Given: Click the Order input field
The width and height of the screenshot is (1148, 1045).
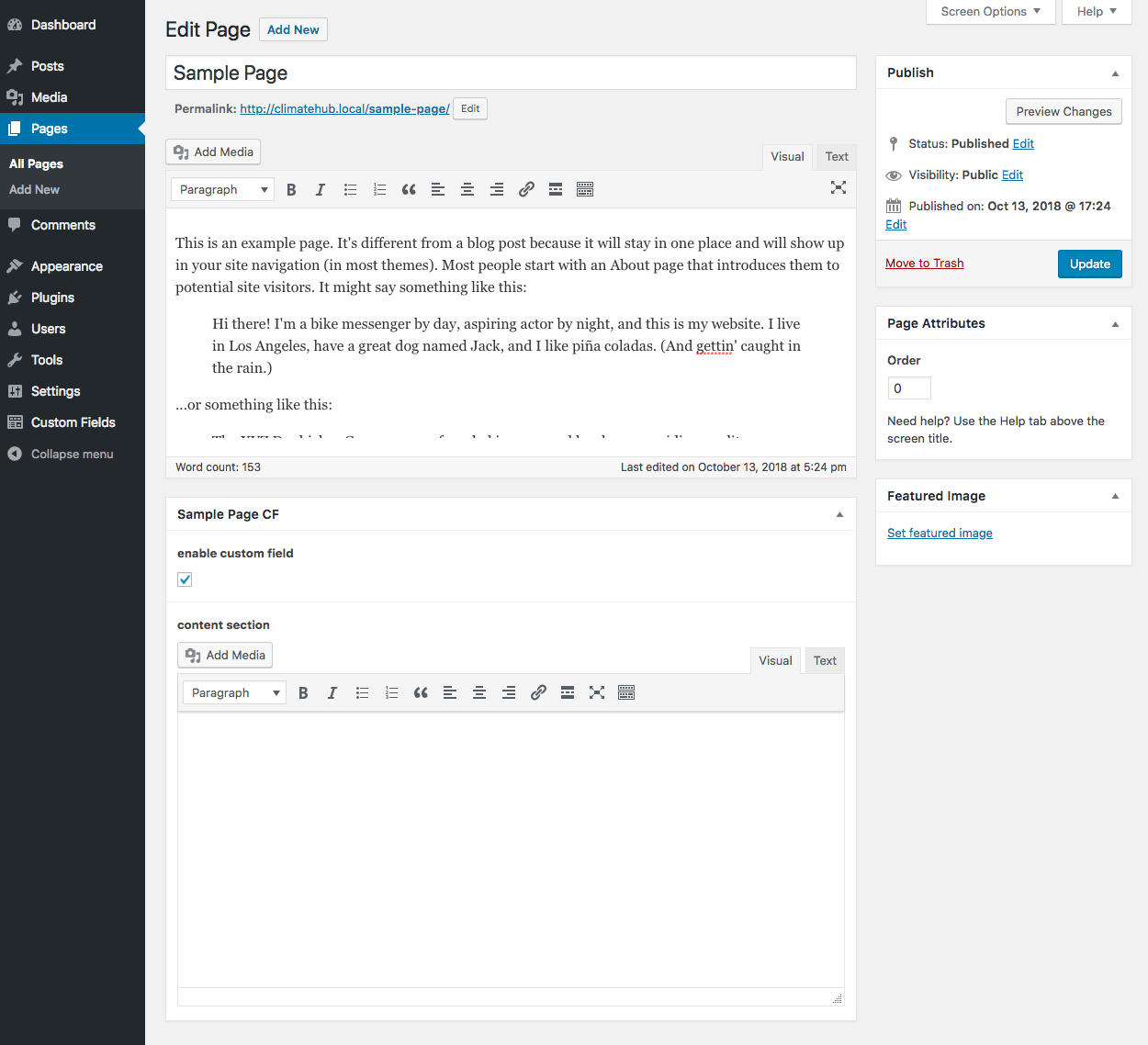Looking at the screenshot, I should click(909, 388).
